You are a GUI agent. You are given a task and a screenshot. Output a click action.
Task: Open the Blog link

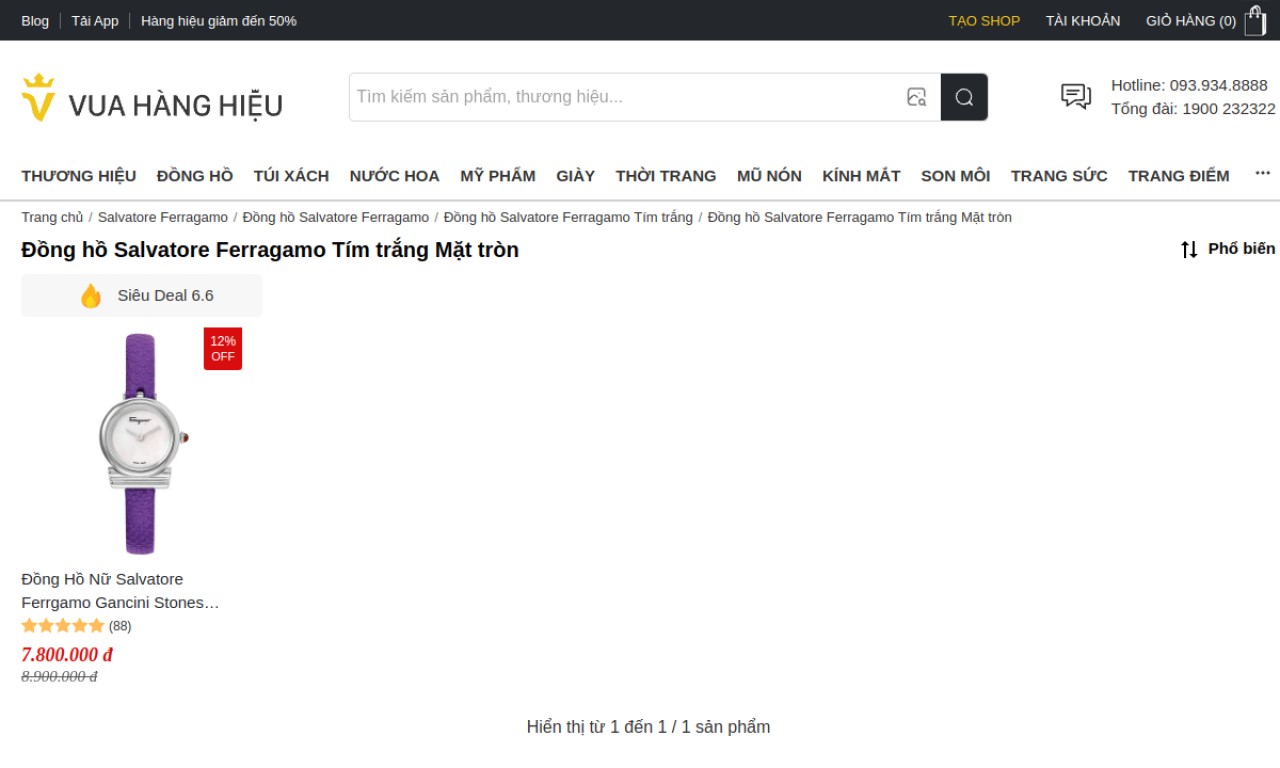click(35, 20)
